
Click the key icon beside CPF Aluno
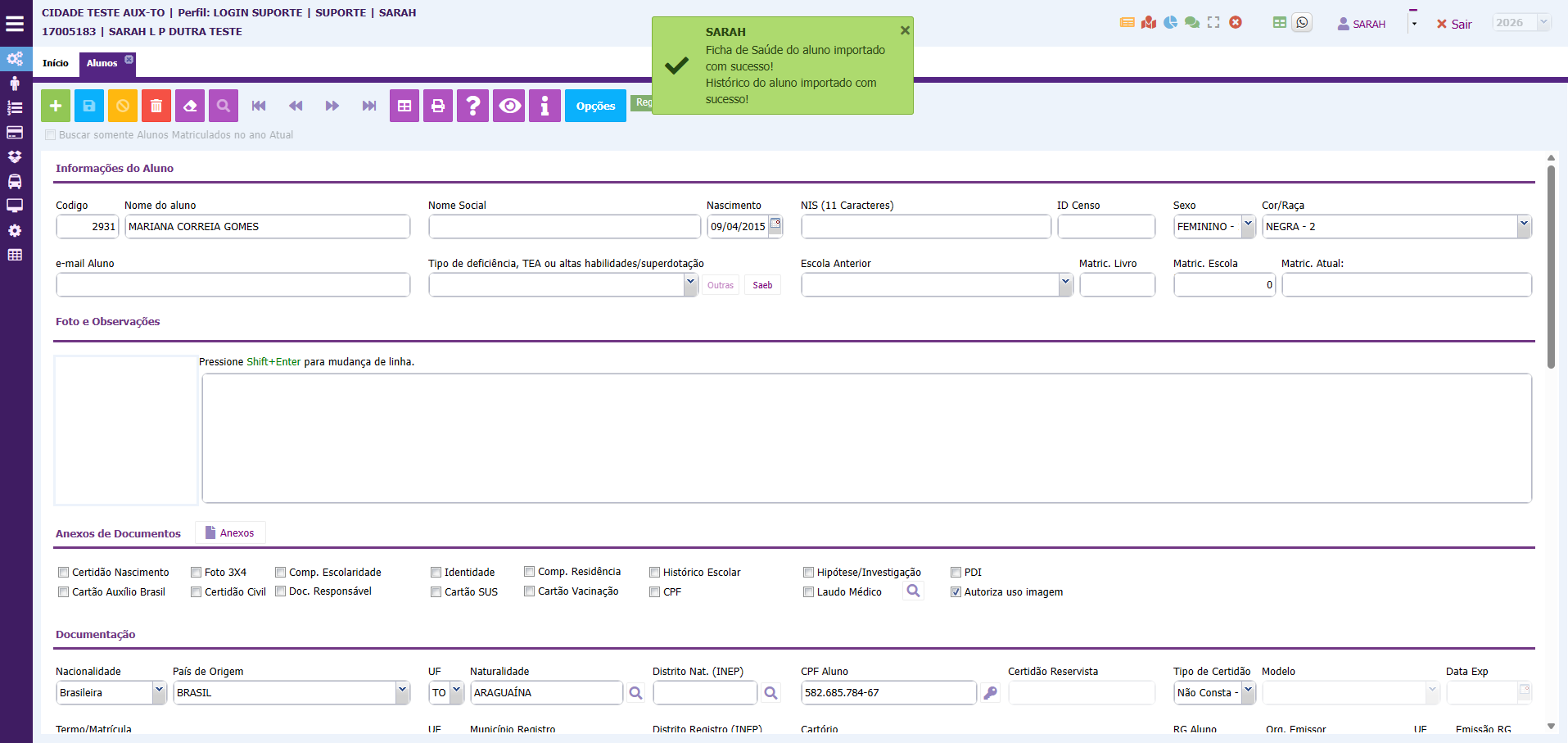coord(991,693)
